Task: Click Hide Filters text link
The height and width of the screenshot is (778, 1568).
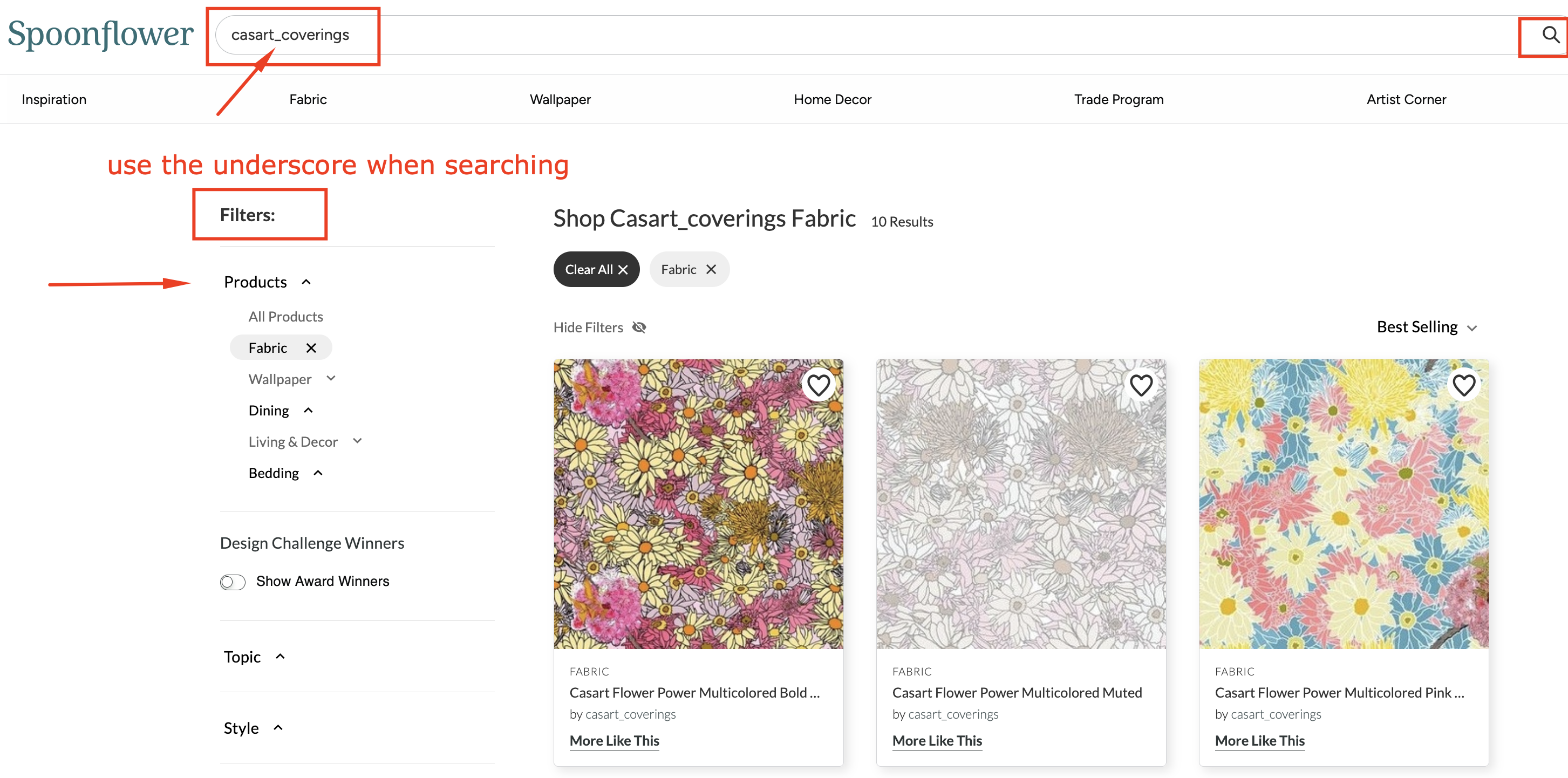Action: pos(588,327)
